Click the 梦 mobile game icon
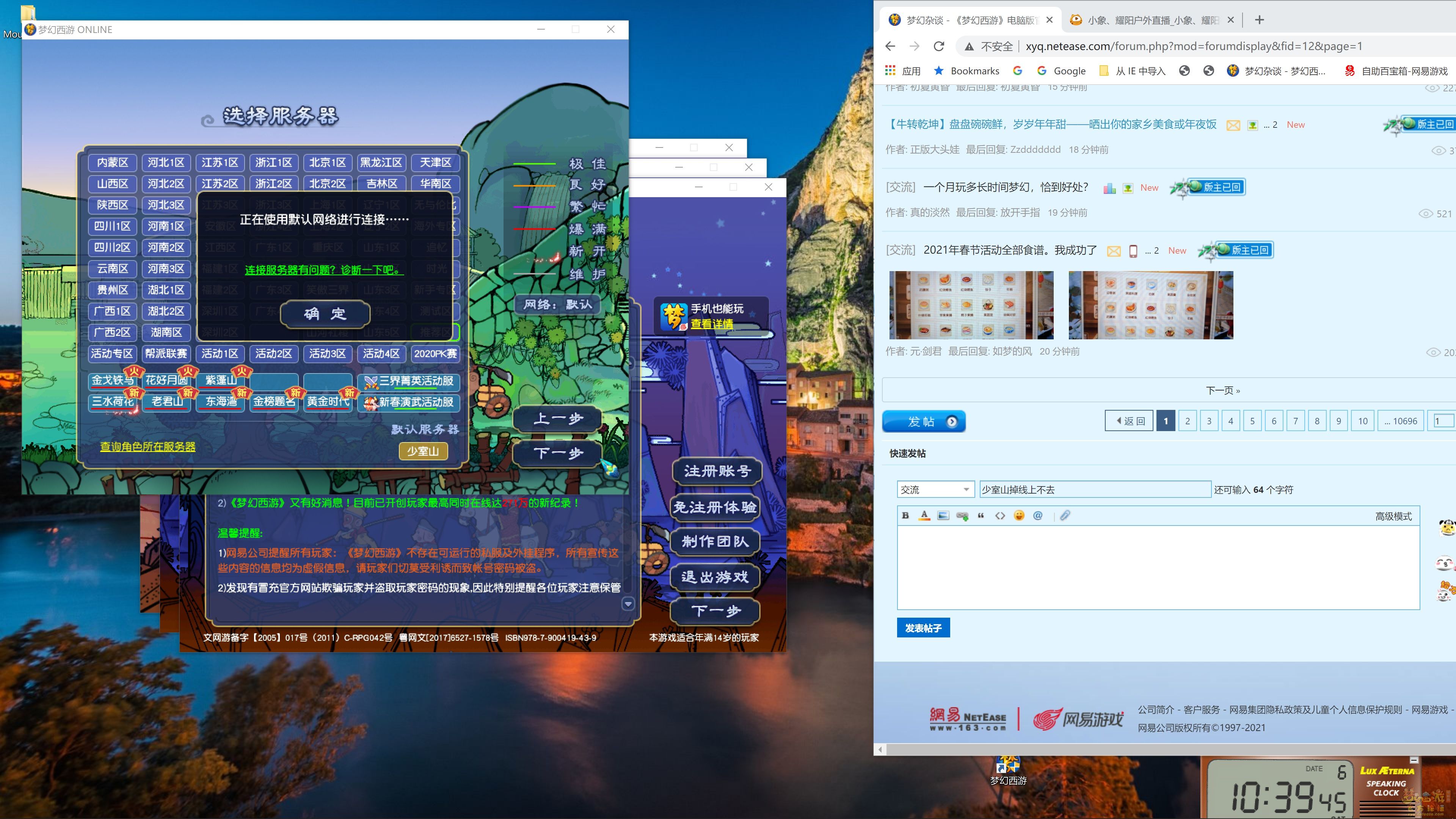 (x=674, y=317)
